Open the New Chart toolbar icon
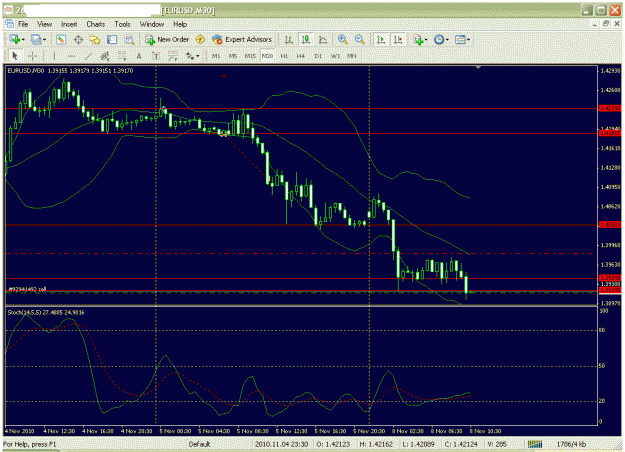The height and width of the screenshot is (452, 625). point(15,39)
